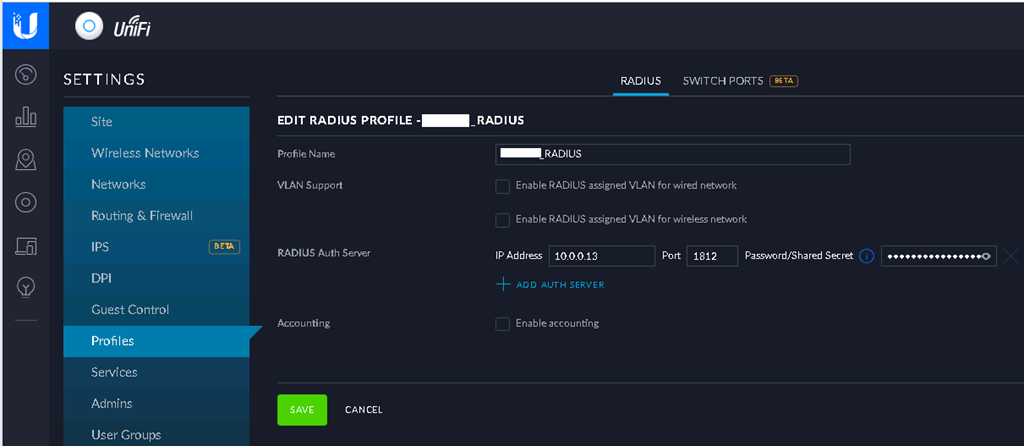Enable accounting checkbox
The height and width of the screenshot is (446, 1024).
point(503,324)
